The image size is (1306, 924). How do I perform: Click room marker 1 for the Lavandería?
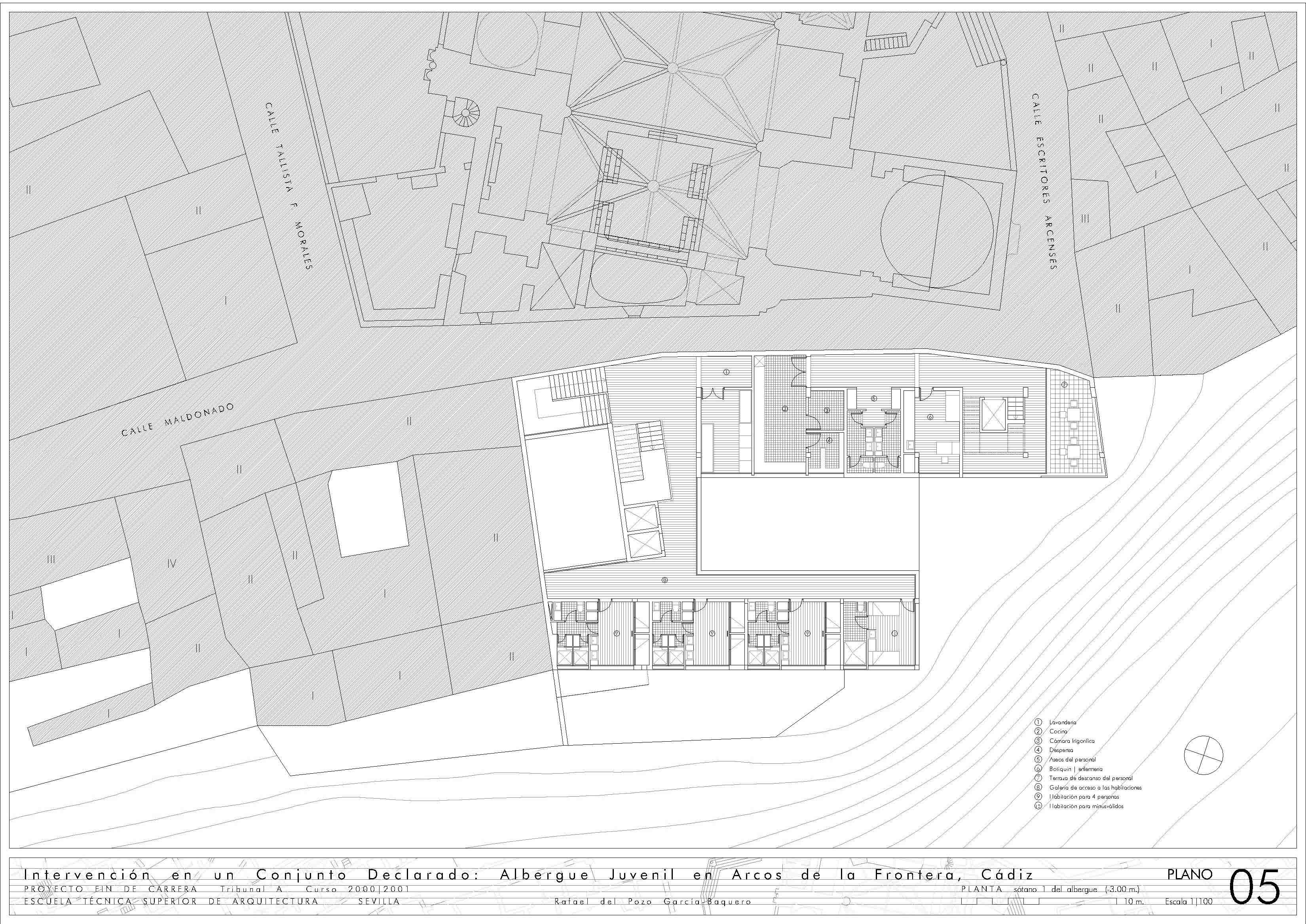726,371
